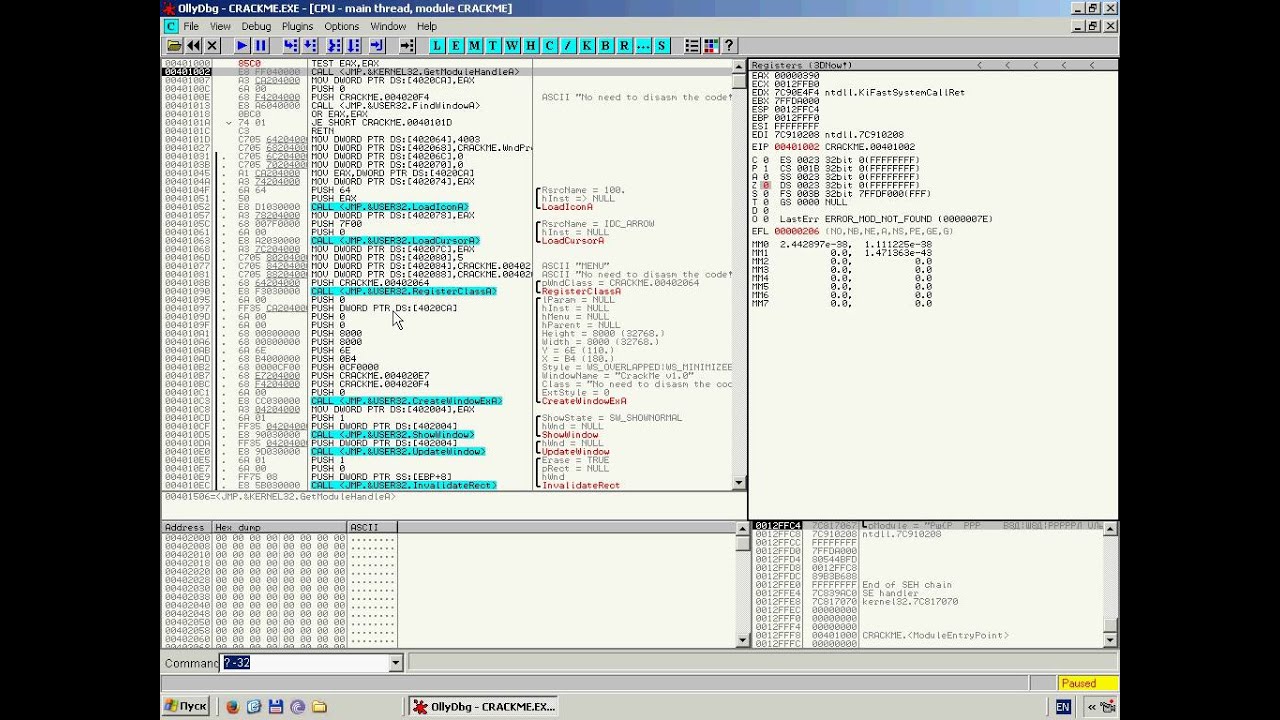
Task: Open the File menu
Action: click(191, 26)
